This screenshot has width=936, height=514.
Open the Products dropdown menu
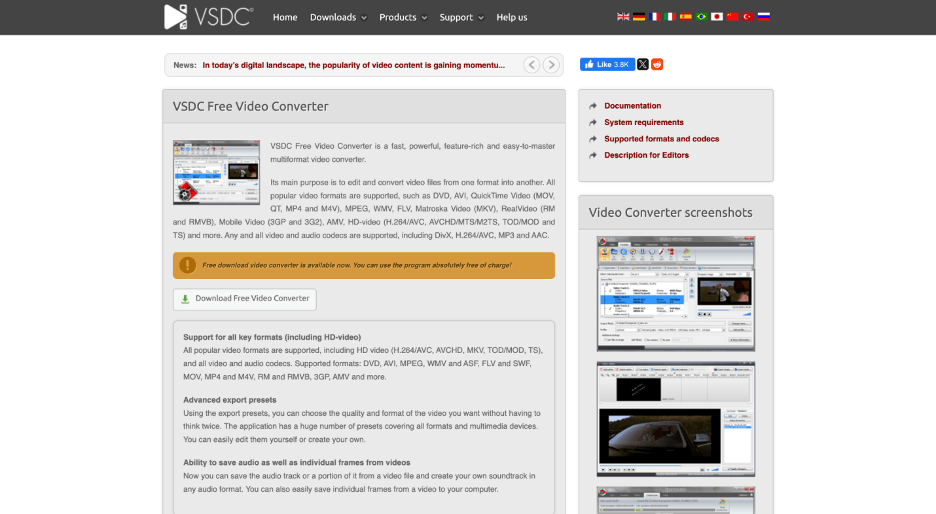pos(403,17)
